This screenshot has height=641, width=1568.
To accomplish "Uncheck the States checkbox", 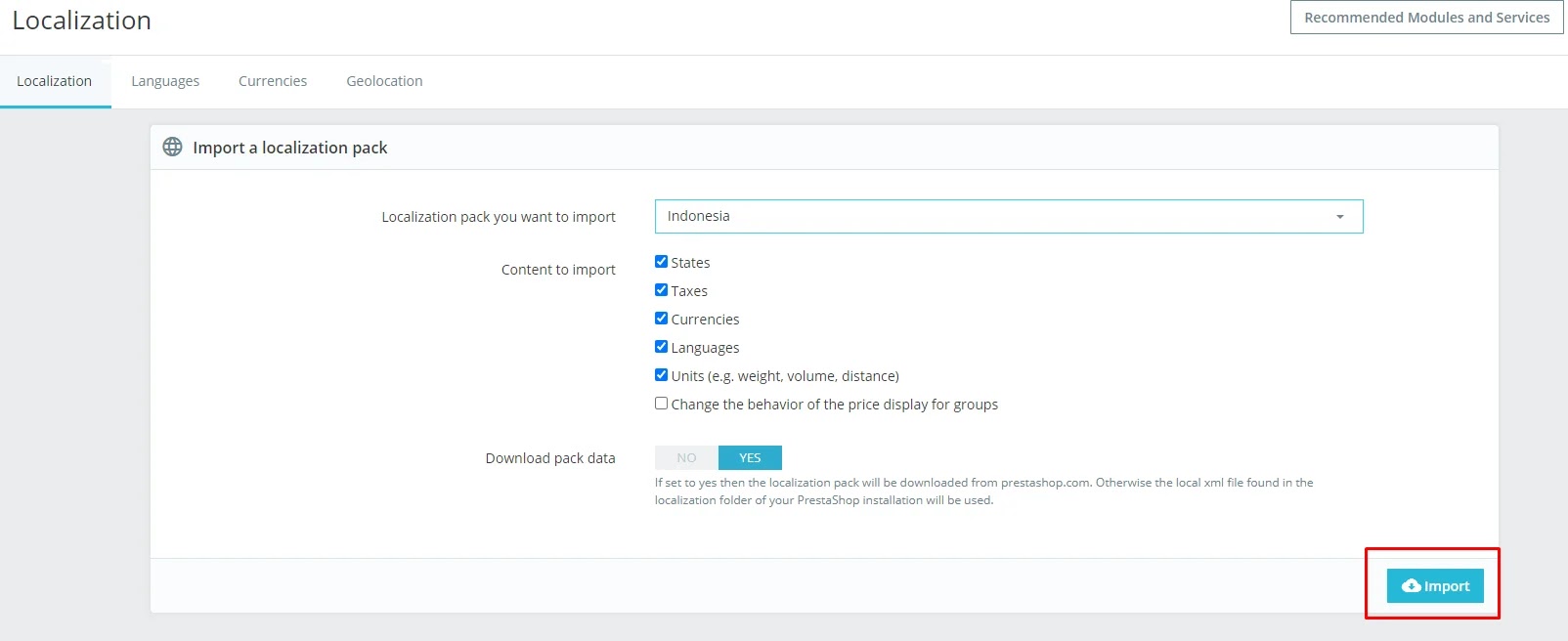I will [661, 262].
